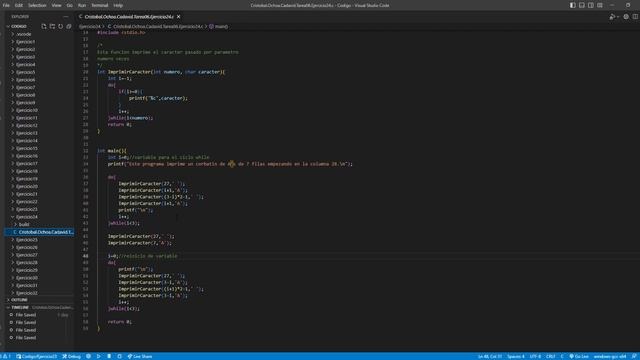Viewport: 640px width, 360px height.
Task: Expand the Ejercicio15 folder
Action: click(27, 148)
